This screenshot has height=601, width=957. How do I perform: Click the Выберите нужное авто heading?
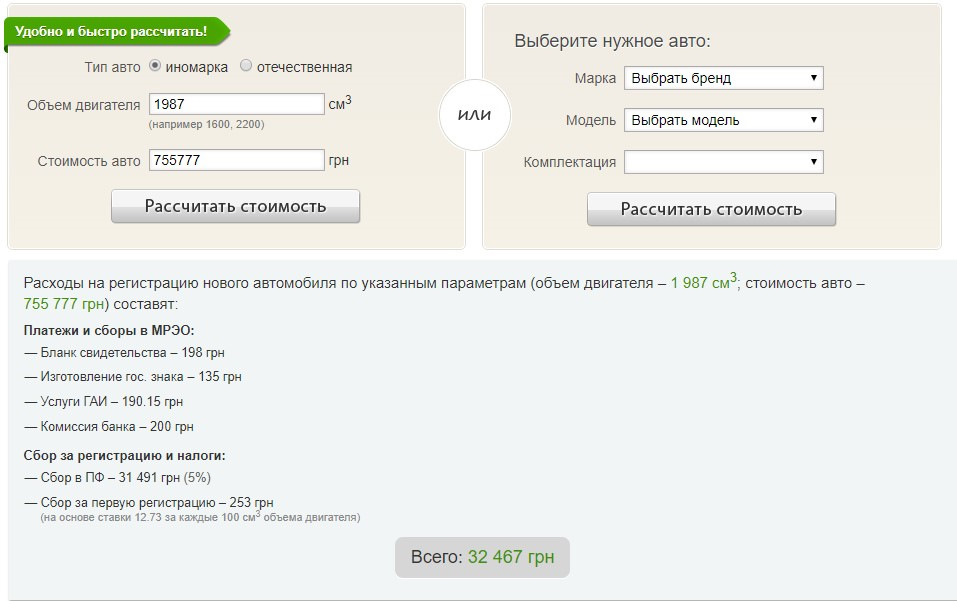(612, 41)
